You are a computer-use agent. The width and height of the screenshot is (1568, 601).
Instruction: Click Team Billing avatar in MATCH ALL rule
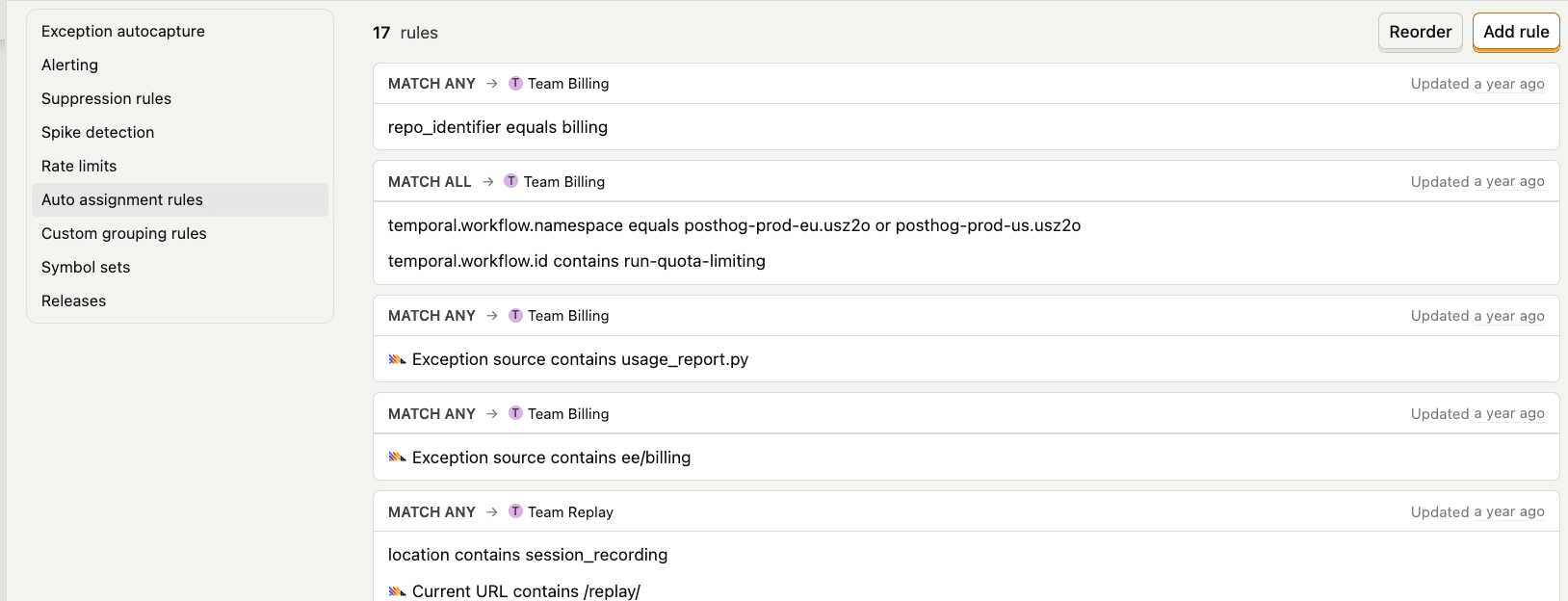click(x=511, y=181)
